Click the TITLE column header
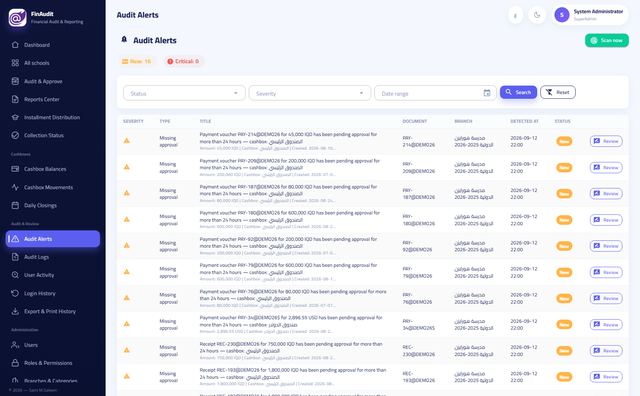 click(x=205, y=121)
